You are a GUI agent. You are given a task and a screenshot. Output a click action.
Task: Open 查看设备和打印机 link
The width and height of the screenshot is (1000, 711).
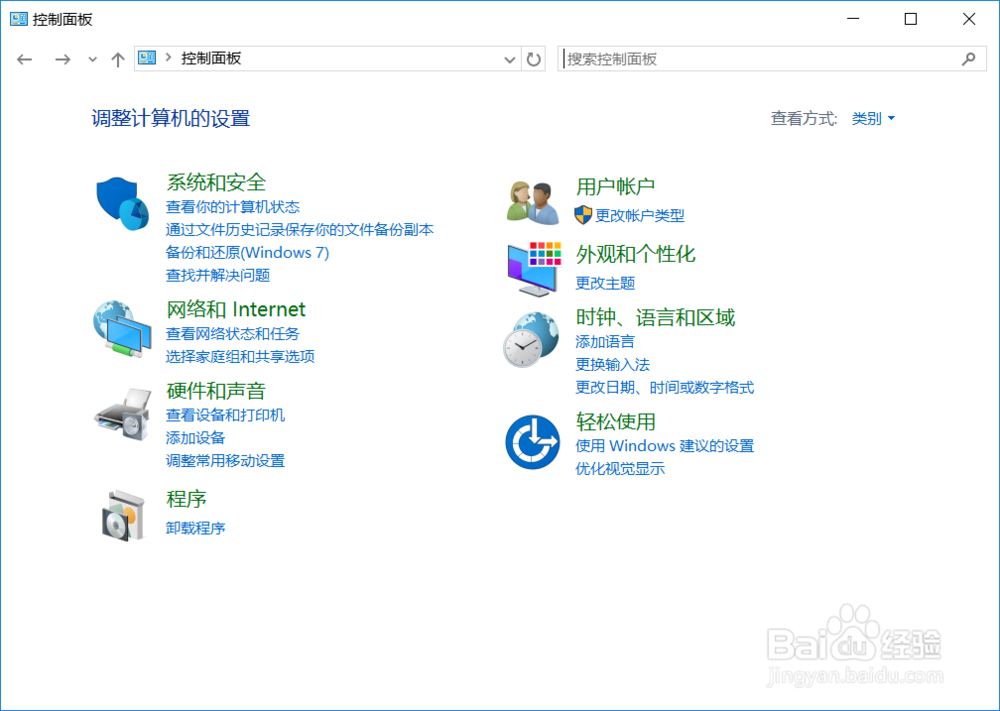click(x=224, y=415)
